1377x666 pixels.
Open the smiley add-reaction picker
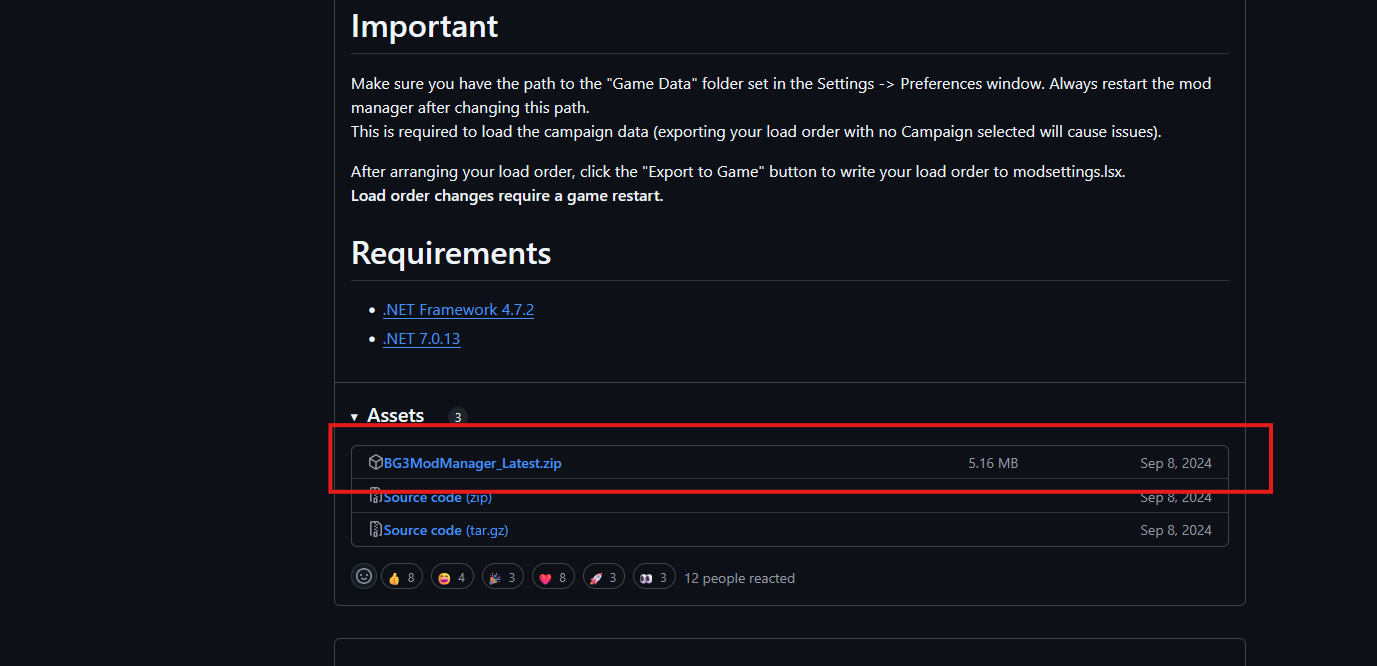click(x=364, y=577)
